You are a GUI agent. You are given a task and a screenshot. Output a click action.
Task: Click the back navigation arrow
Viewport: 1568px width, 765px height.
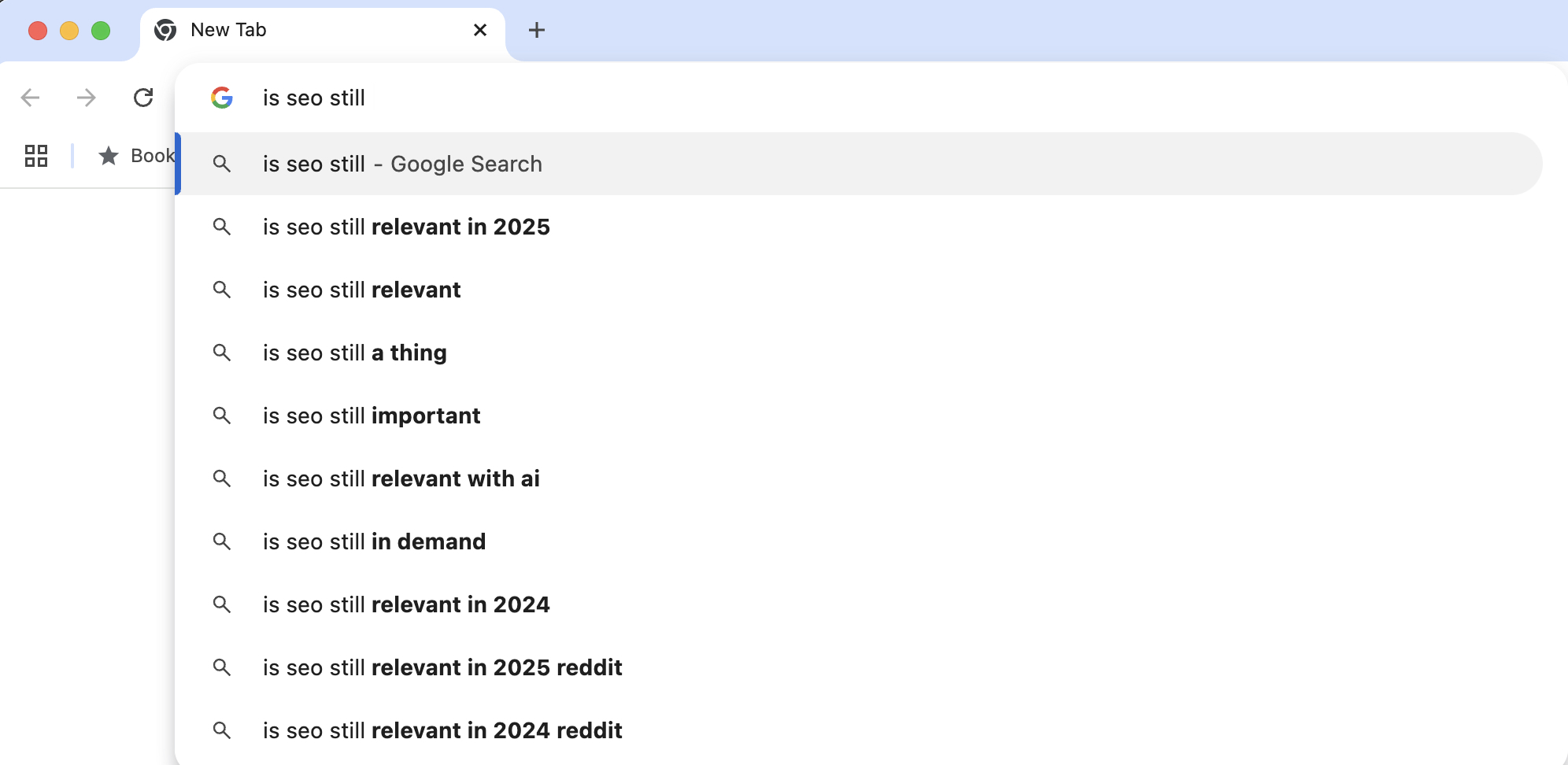tap(30, 98)
